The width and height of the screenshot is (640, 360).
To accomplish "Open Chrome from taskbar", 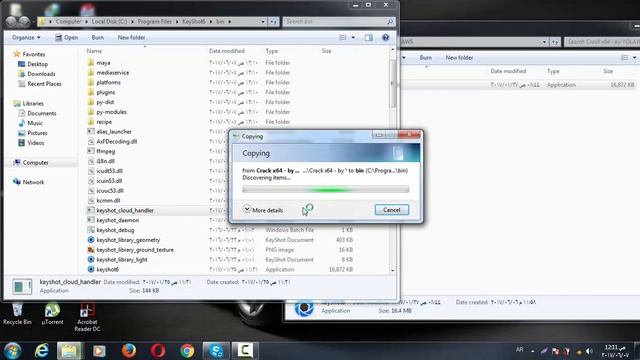I will [x=187, y=351].
